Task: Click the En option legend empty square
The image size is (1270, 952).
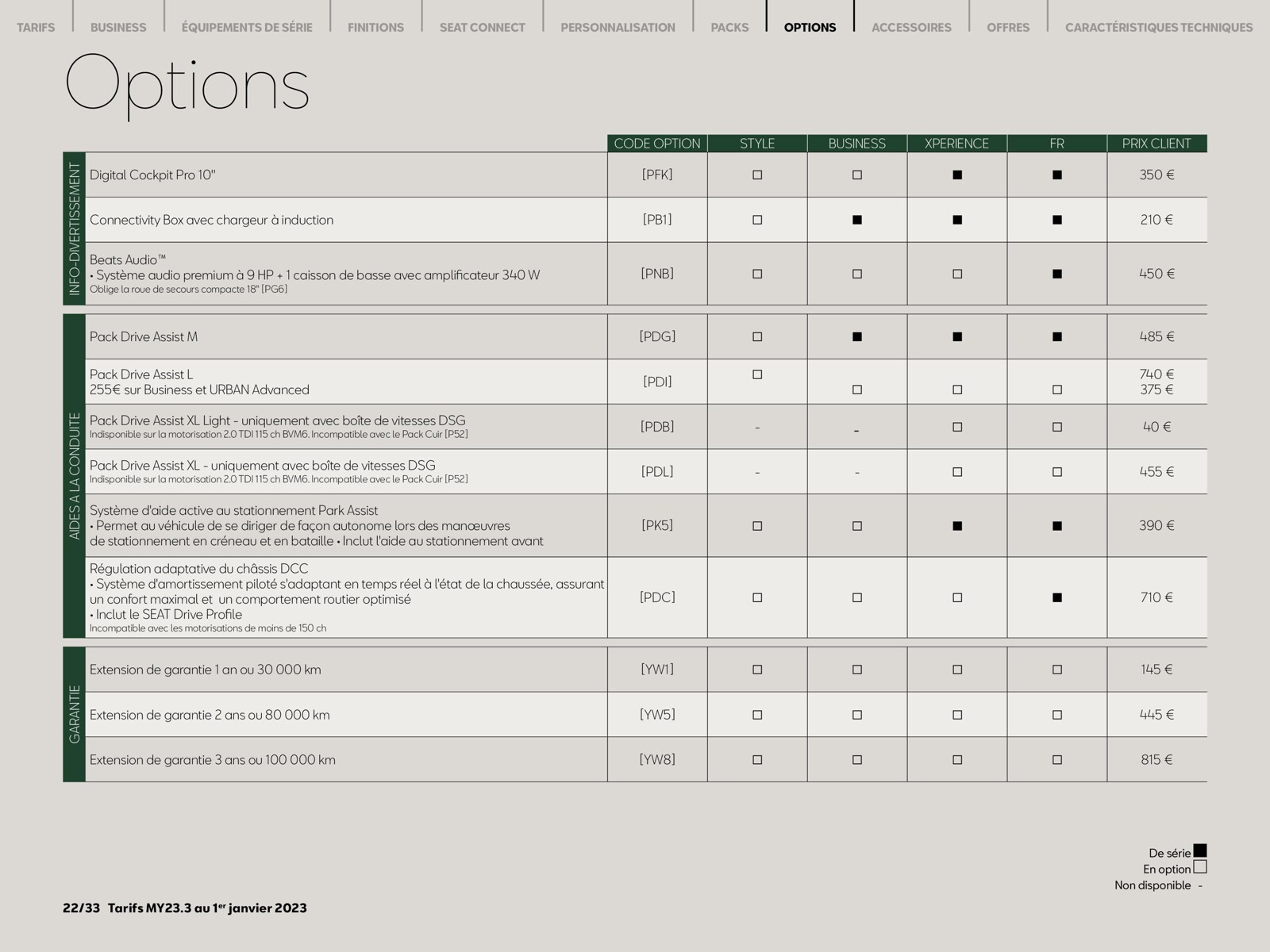Action: [x=1200, y=867]
